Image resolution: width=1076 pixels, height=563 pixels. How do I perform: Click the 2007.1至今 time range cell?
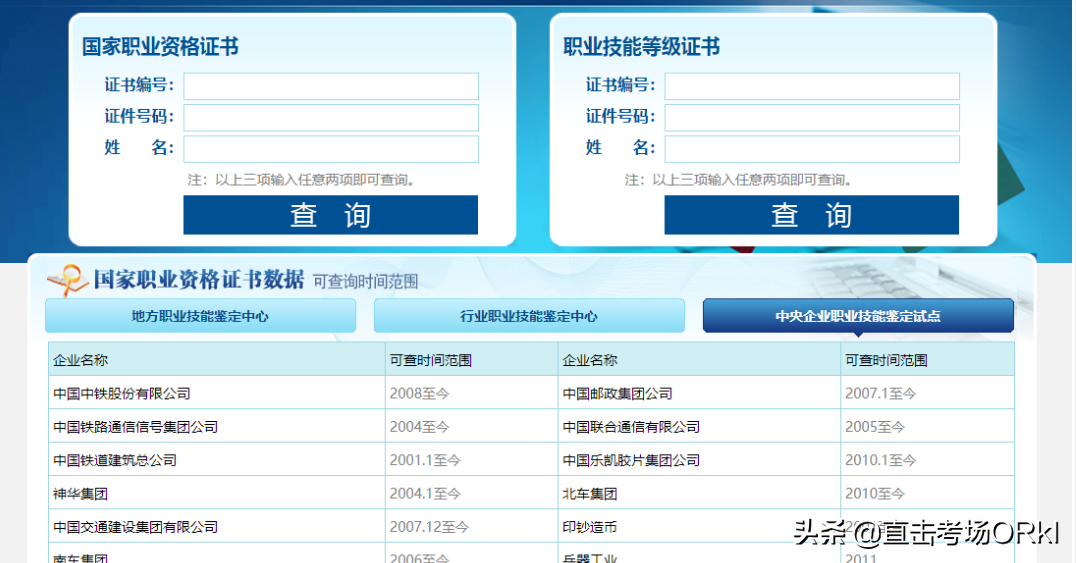pyautogui.click(x=927, y=393)
